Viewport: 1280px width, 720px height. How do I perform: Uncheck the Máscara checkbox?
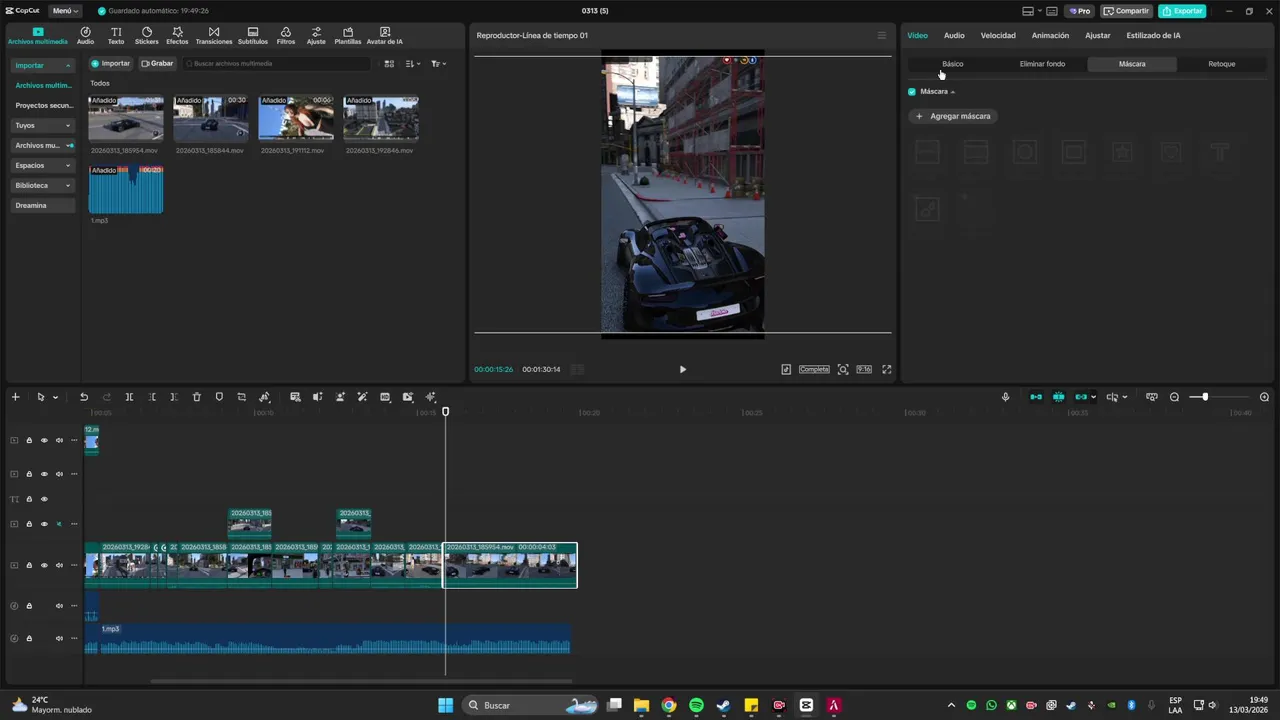tap(911, 91)
